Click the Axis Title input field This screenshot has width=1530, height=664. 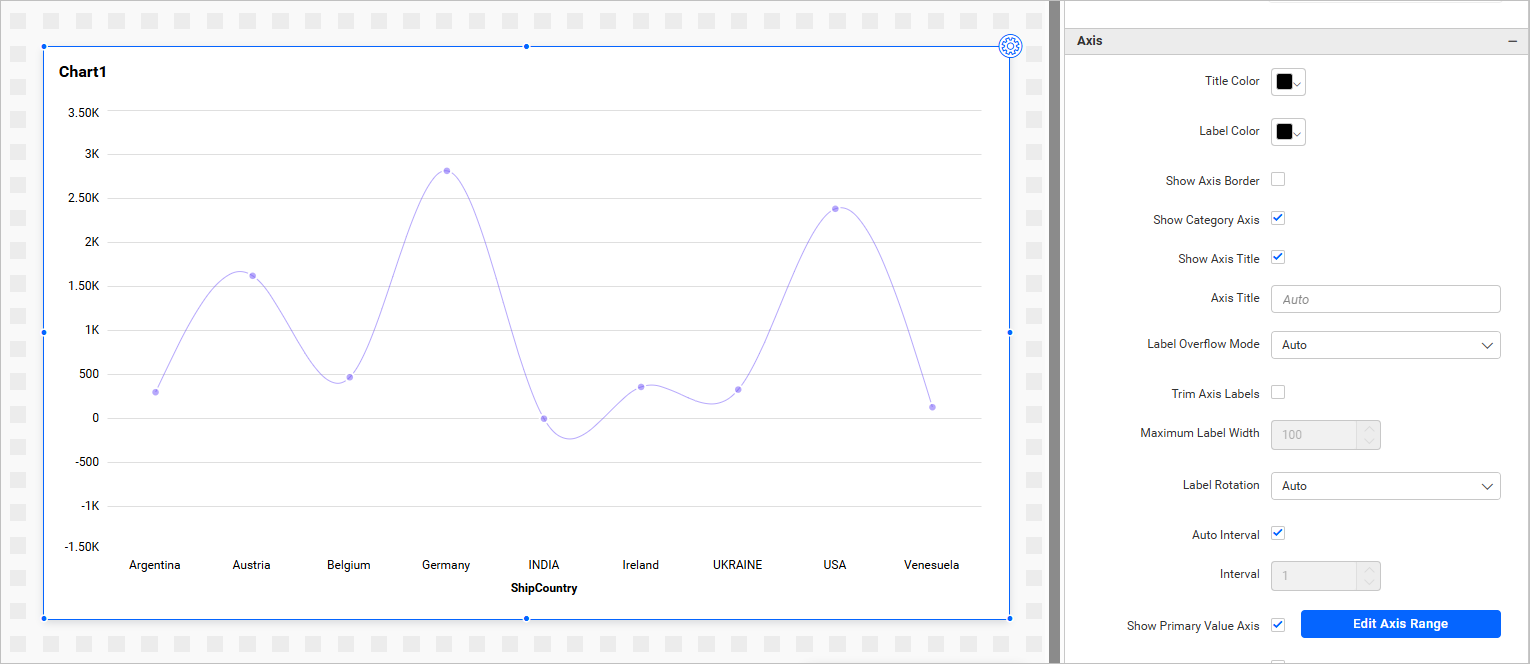click(x=1385, y=299)
